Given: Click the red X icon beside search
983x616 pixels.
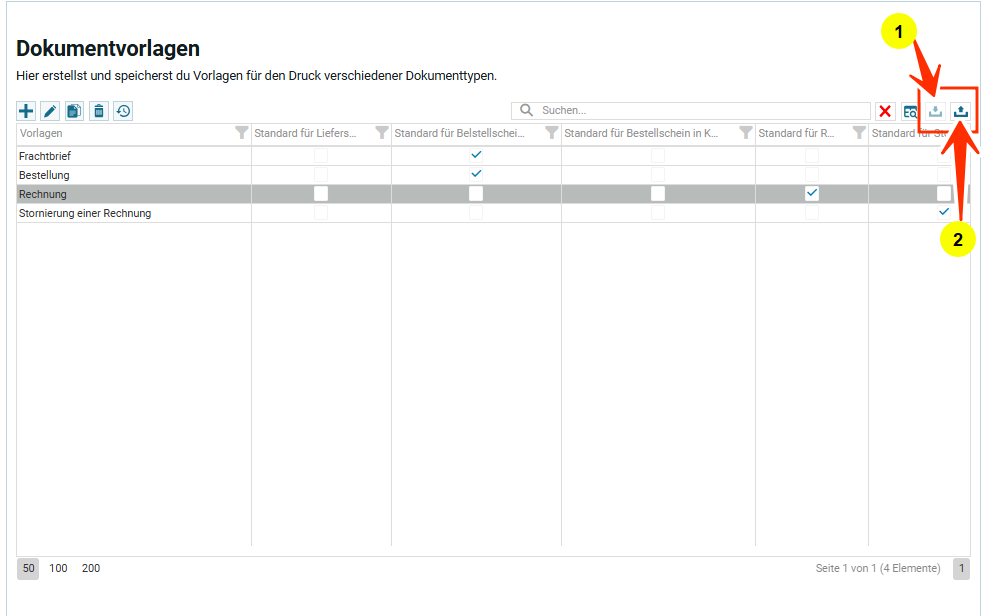Looking at the screenshot, I should point(885,111).
